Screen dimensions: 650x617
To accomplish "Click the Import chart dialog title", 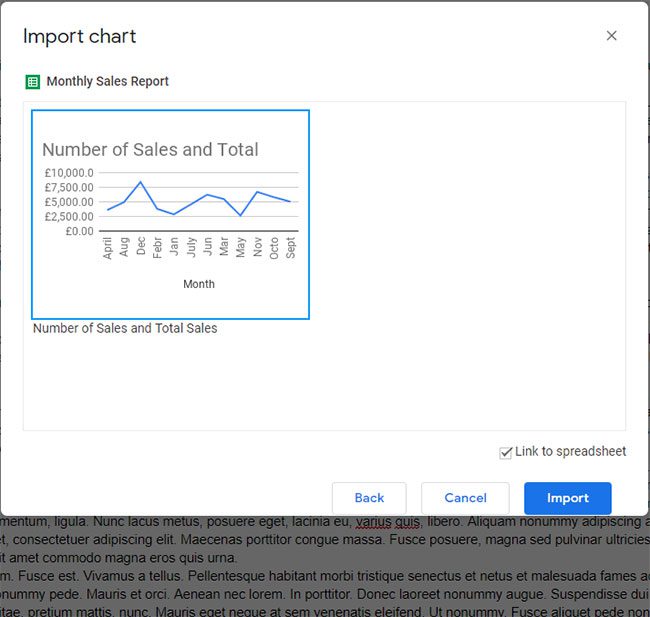I will point(80,37).
